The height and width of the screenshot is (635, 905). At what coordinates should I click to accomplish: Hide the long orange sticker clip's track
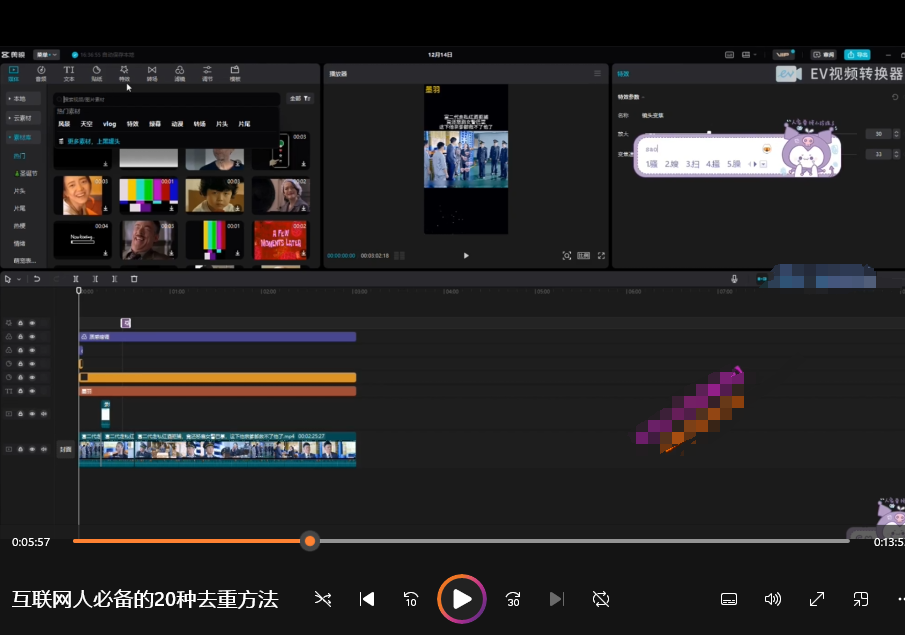coord(32,377)
